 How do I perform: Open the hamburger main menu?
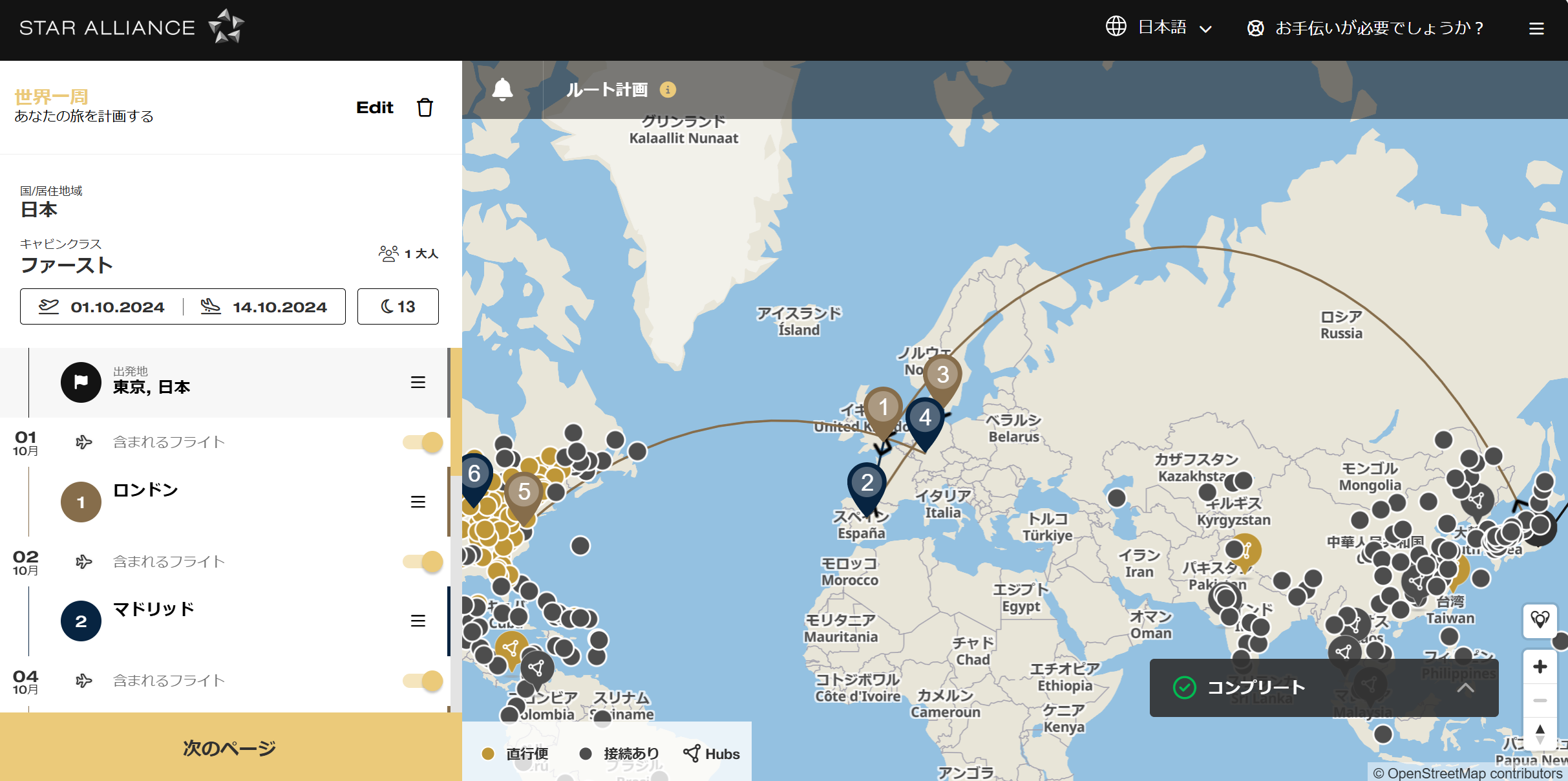(1536, 28)
